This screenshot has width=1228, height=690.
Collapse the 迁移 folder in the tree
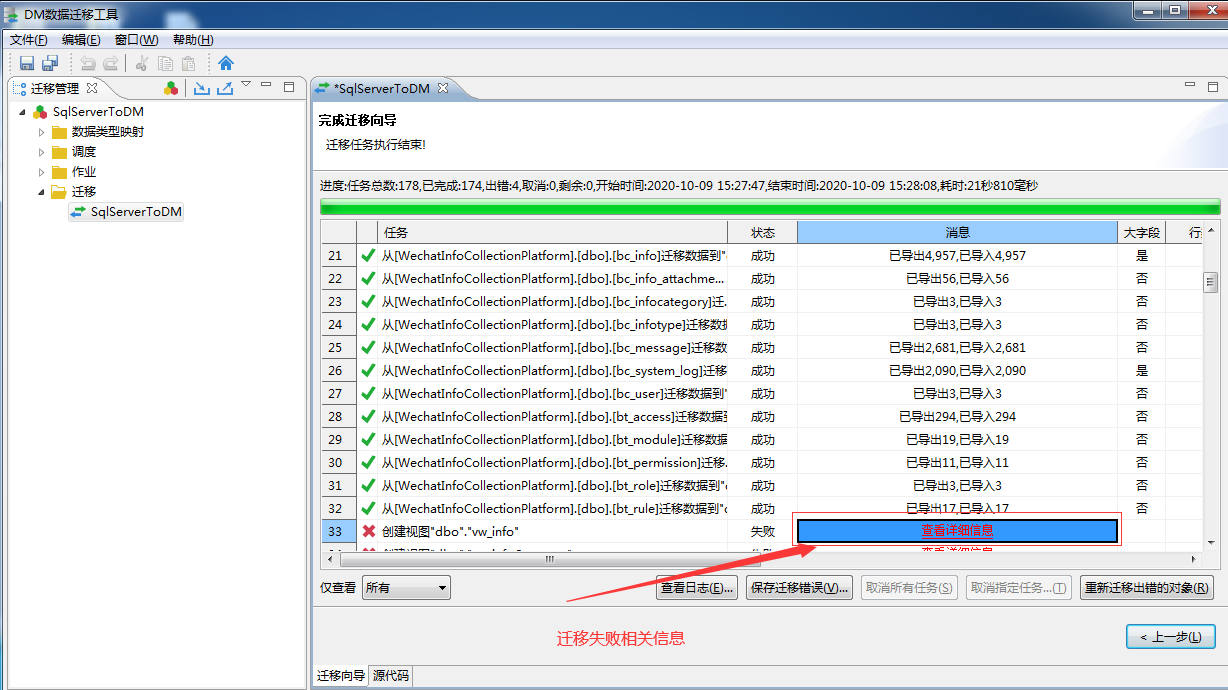(41, 192)
